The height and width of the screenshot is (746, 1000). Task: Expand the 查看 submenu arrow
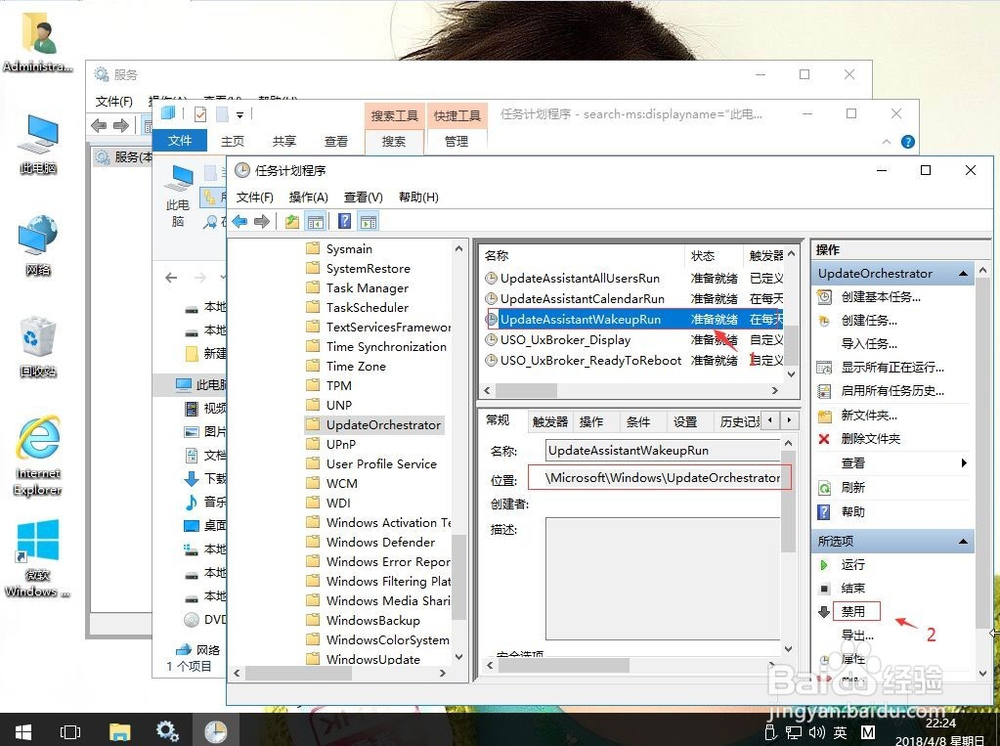(964, 463)
